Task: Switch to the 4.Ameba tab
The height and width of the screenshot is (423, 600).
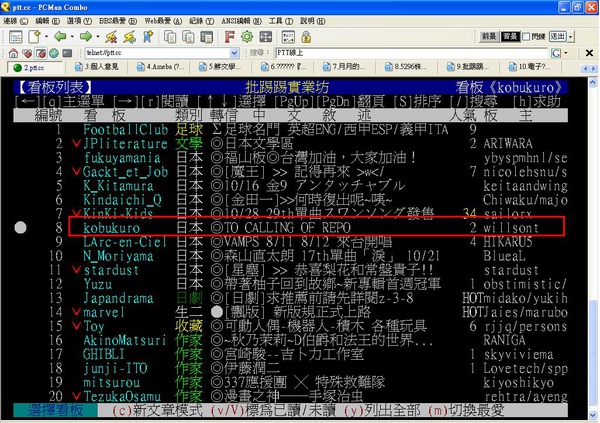Action: pyautogui.click(x=161, y=67)
